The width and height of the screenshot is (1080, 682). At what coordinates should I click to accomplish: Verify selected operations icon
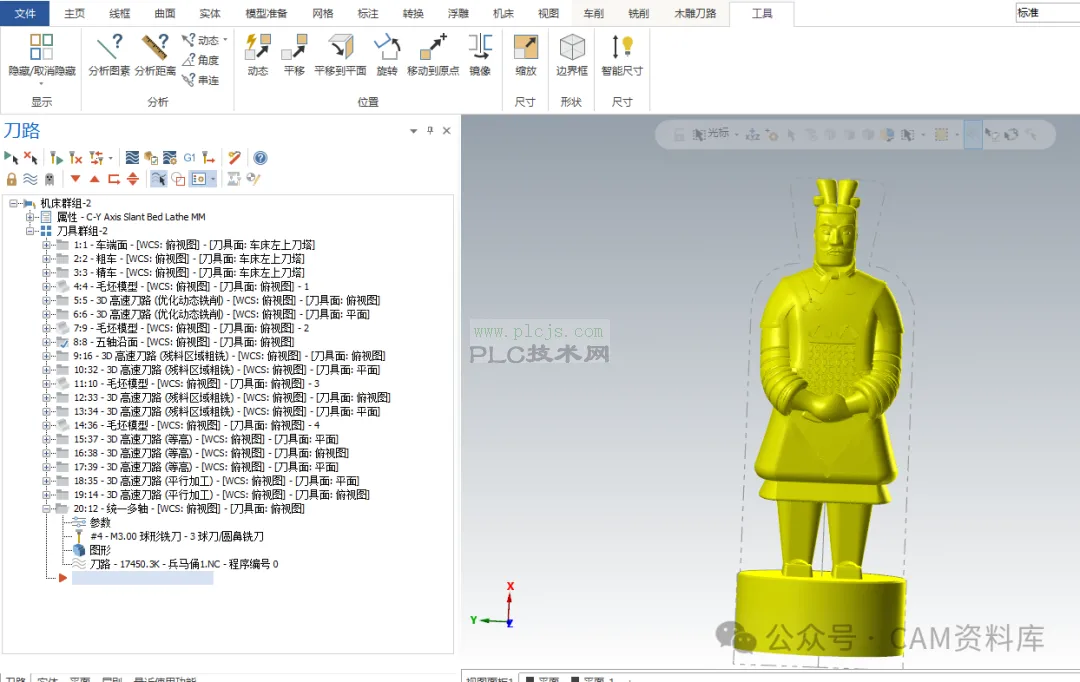(151, 158)
